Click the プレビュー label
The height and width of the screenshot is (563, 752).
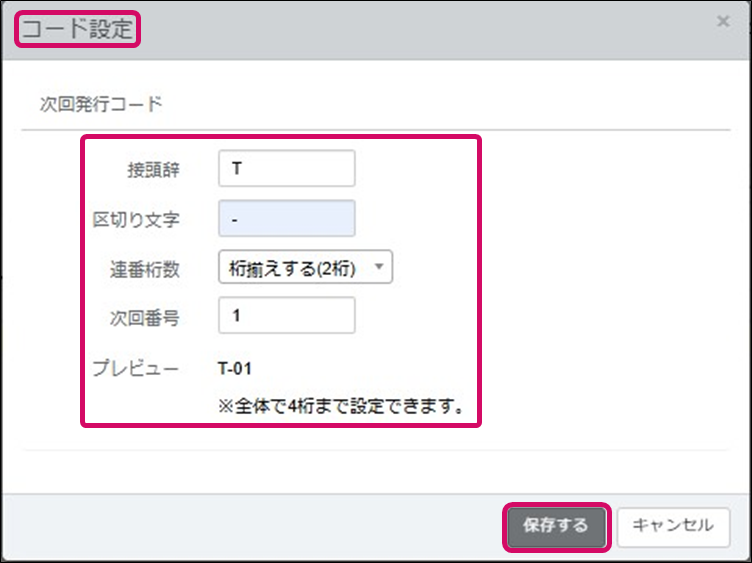click(x=135, y=369)
